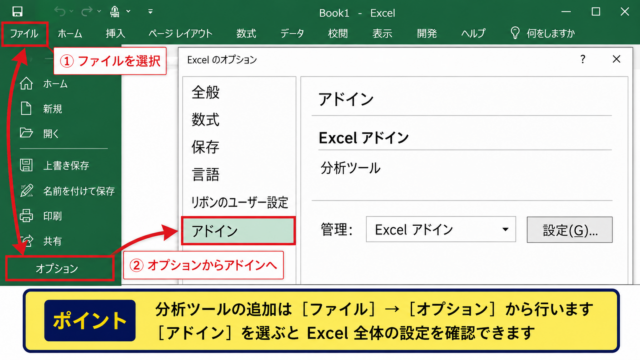Switch to the ホーム ribbon tab

point(70,33)
